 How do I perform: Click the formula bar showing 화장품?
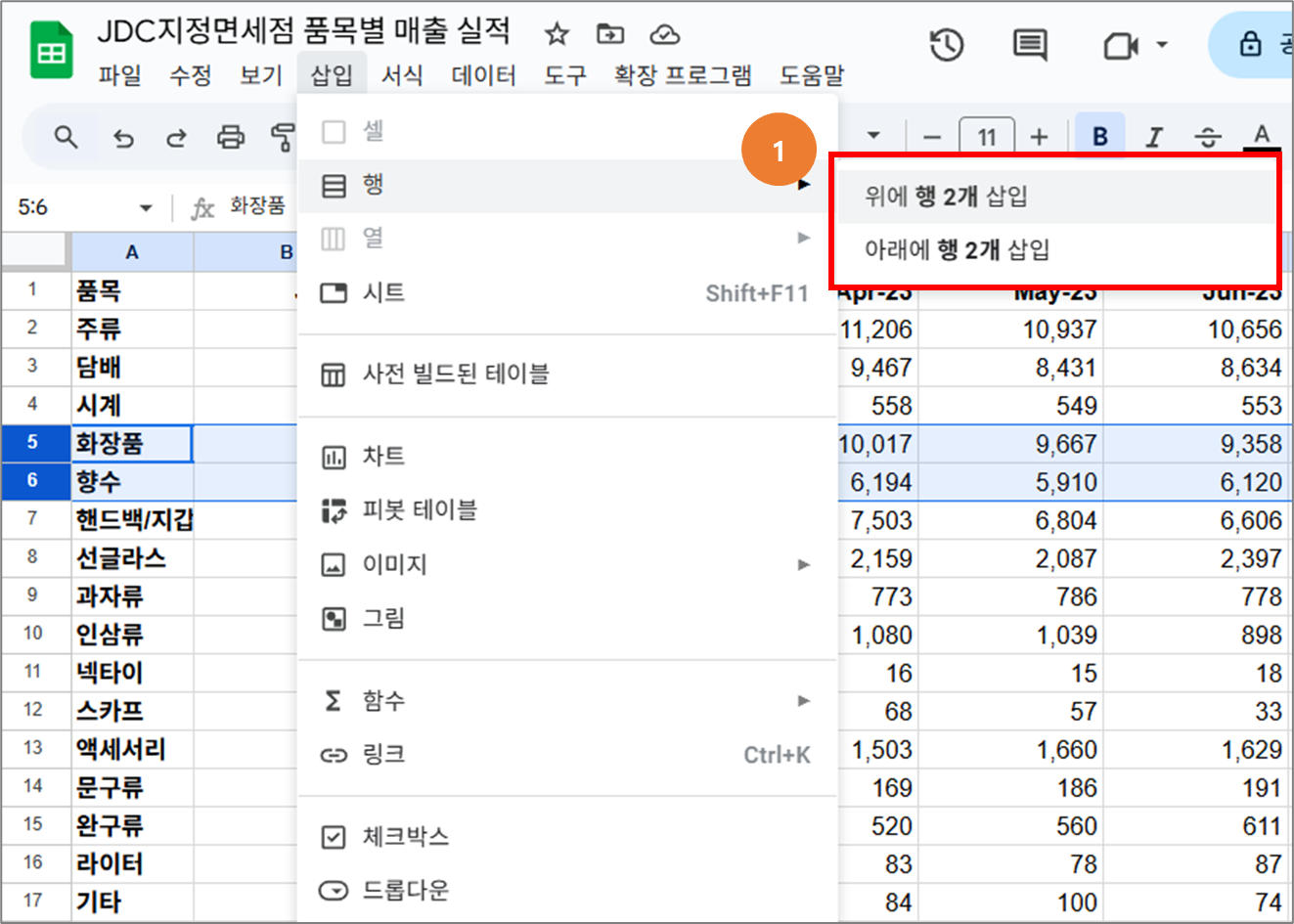(x=258, y=205)
